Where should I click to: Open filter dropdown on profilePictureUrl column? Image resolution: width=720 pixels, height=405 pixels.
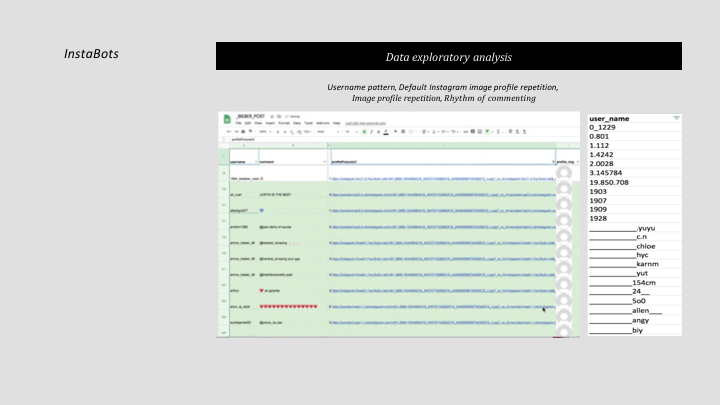(x=552, y=160)
